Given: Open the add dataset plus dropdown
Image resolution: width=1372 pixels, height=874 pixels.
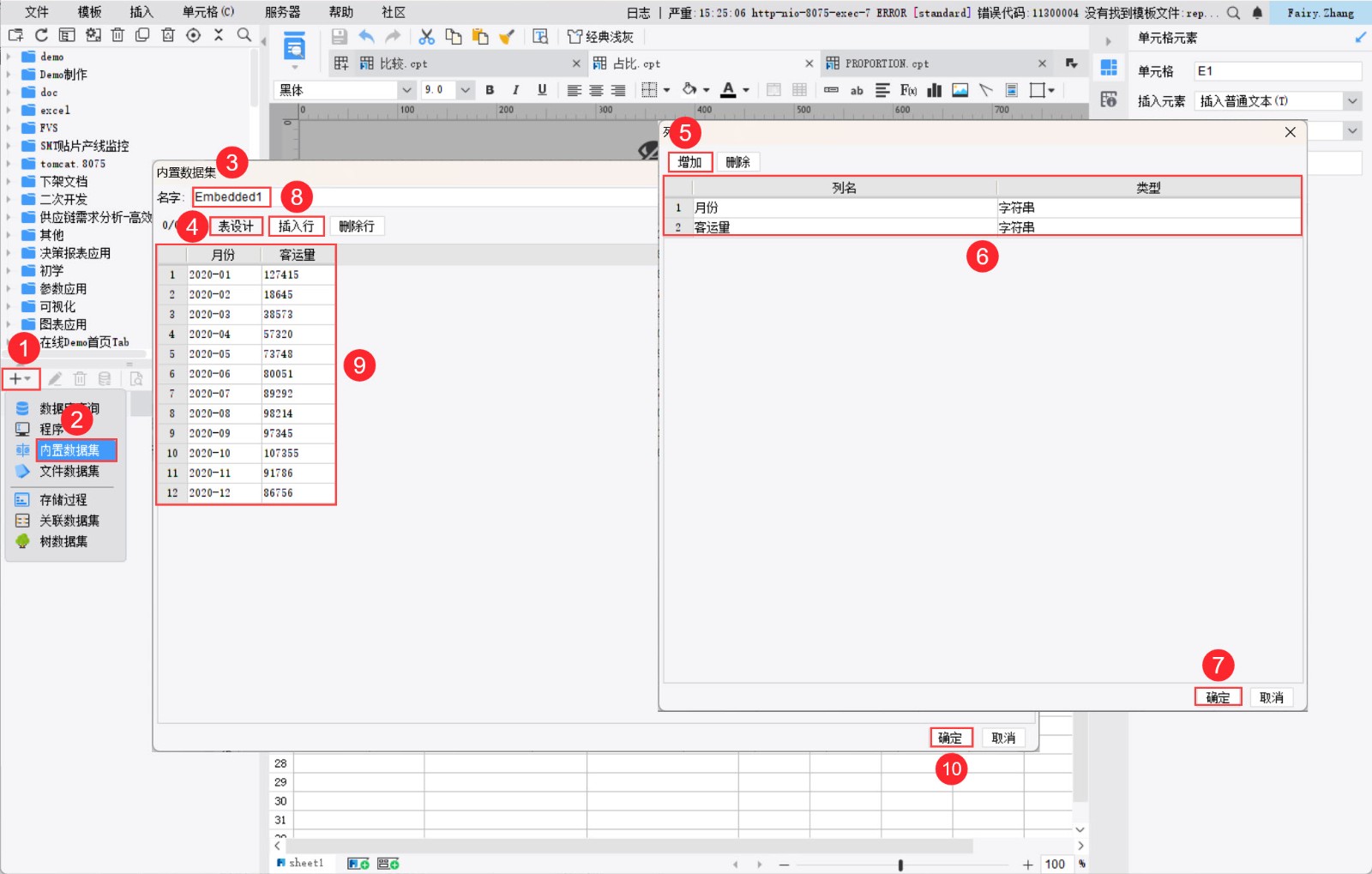Looking at the screenshot, I should [21, 378].
